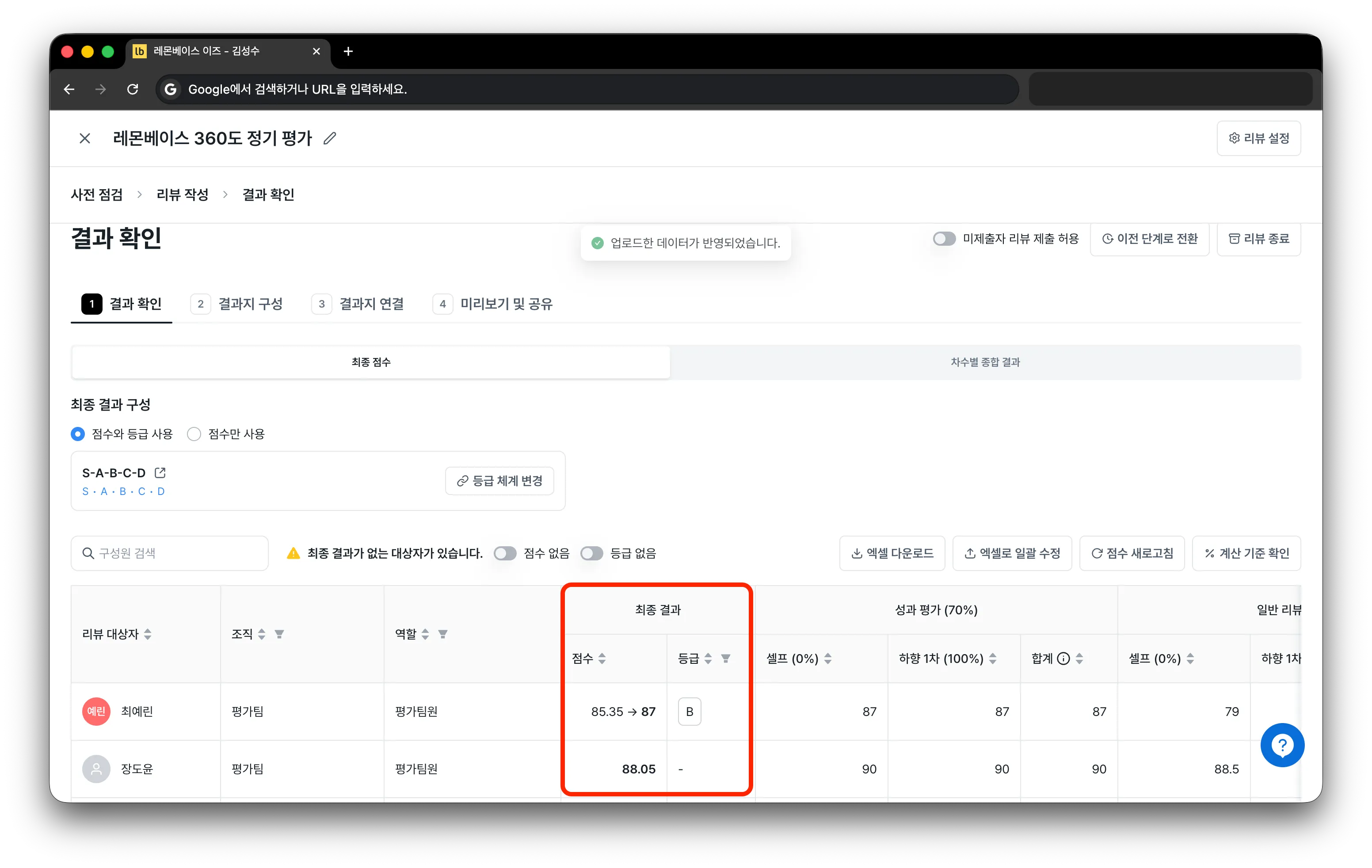Viewport: 1372px width, 868px height.
Task: Click the browser back arrow
Action: pos(69,89)
